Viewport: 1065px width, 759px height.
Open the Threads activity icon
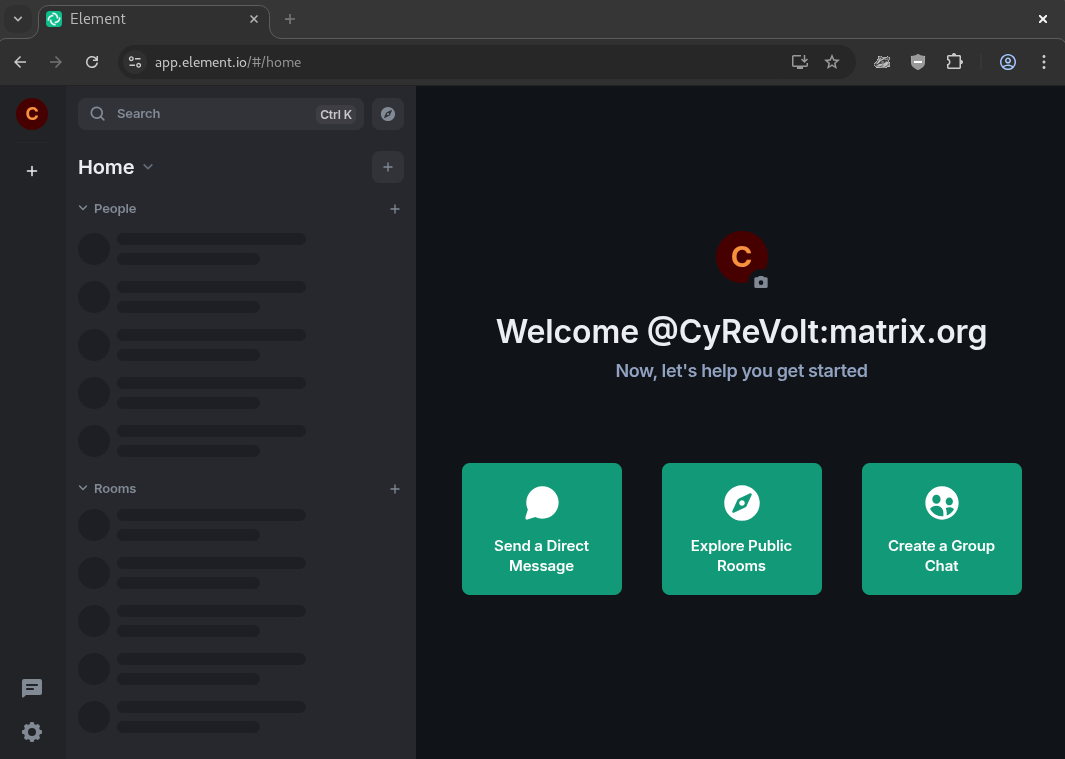[32, 688]
